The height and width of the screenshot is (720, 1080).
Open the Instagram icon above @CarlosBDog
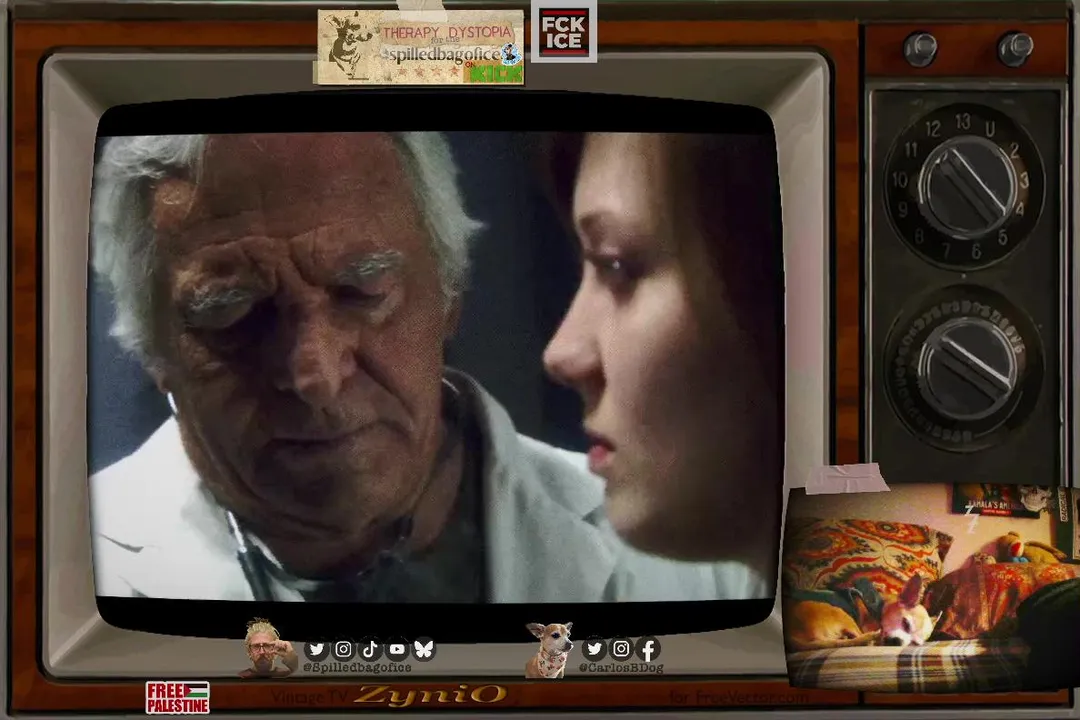coord(621,648)
